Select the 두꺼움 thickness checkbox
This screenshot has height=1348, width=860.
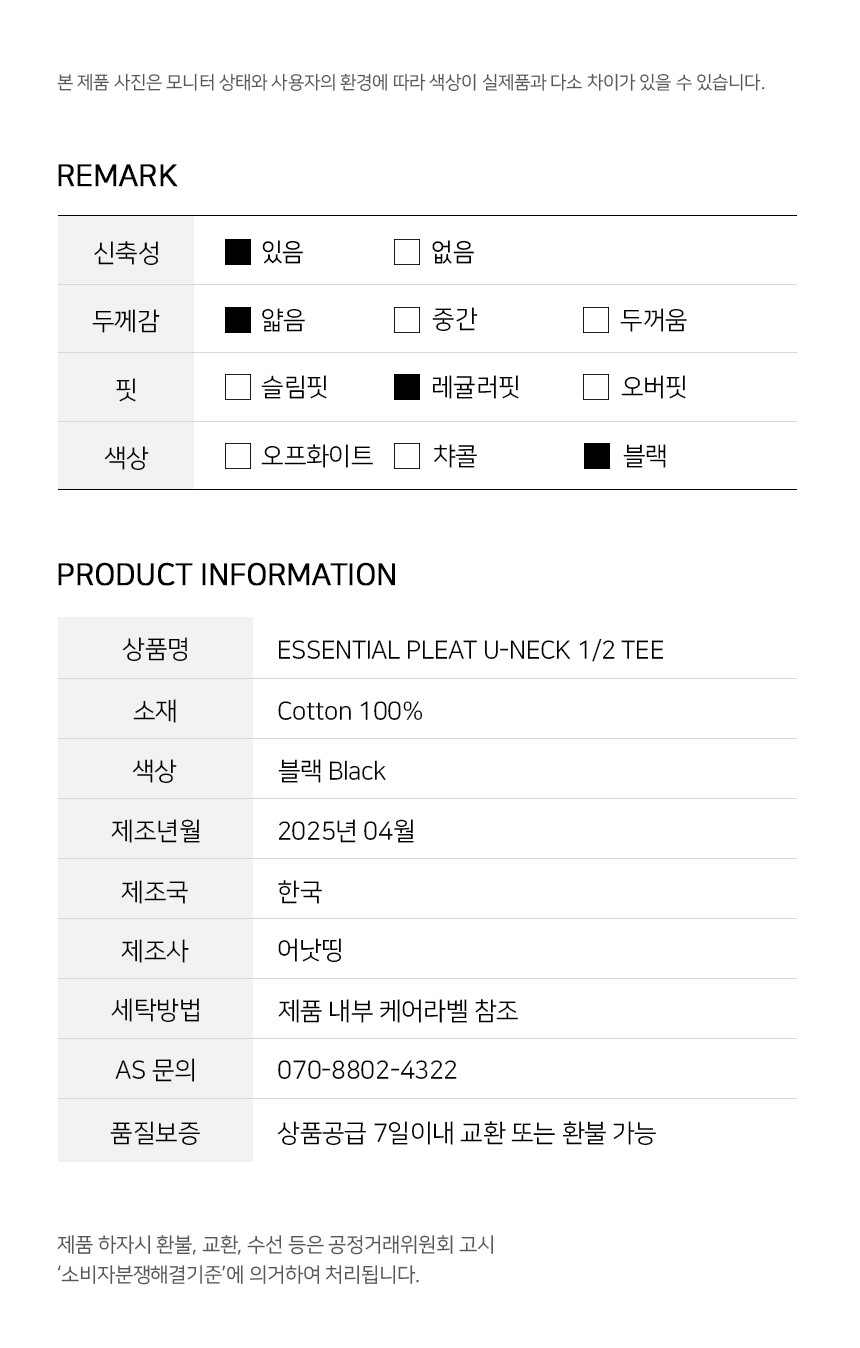[596, 320]
